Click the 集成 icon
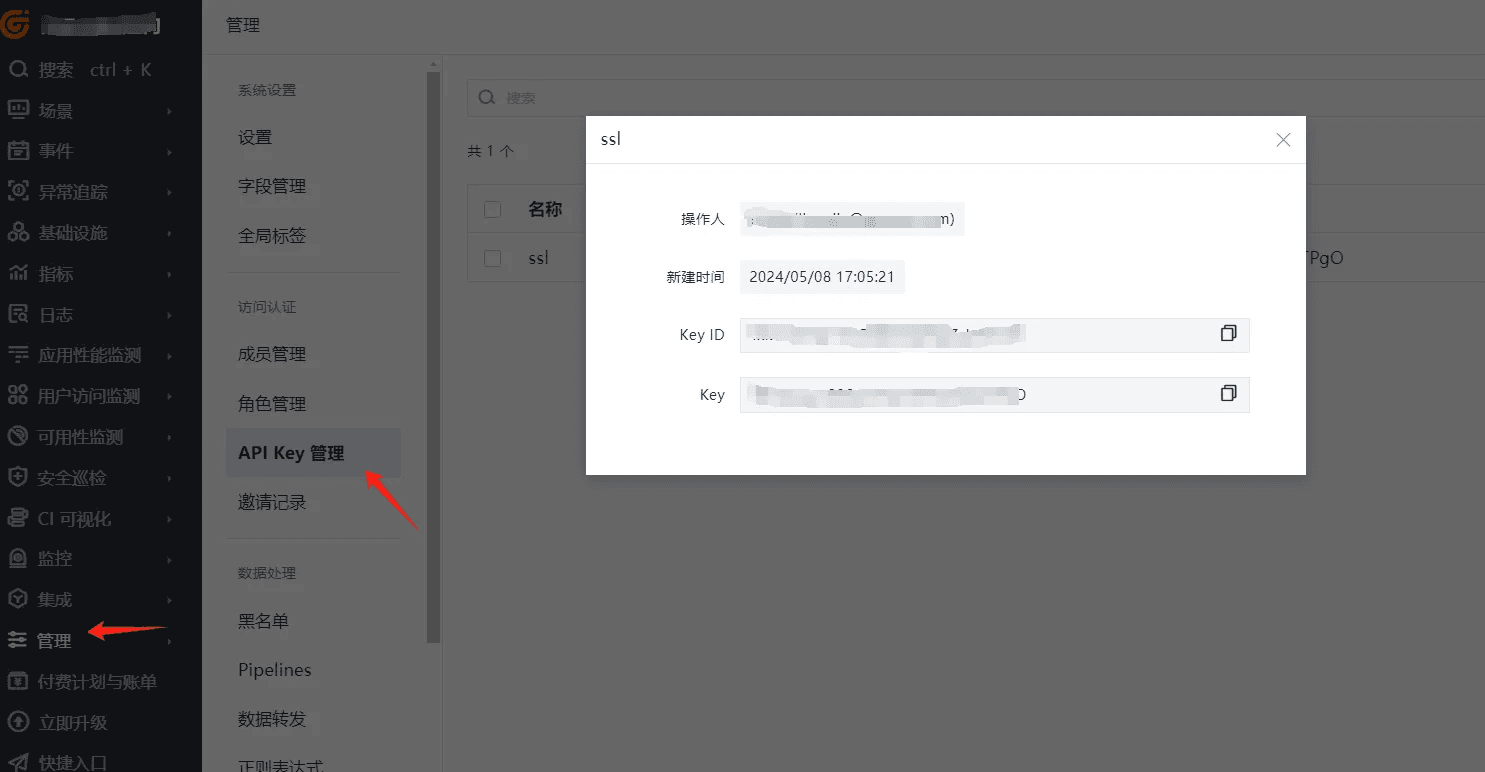Viewport: 1485px width, 772px height. click(18, 600)
